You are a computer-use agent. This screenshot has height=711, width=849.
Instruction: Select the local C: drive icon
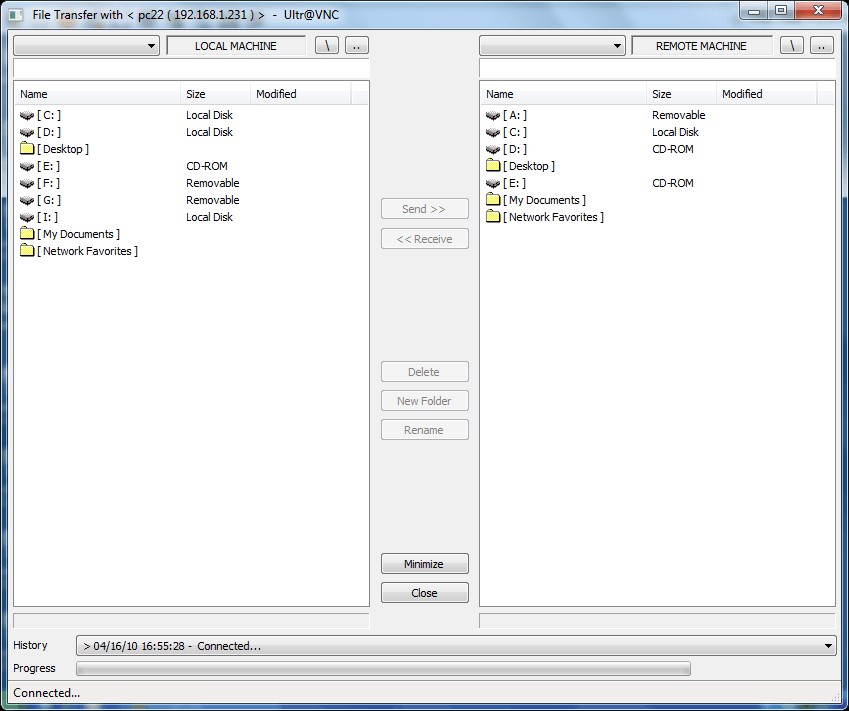27,115
